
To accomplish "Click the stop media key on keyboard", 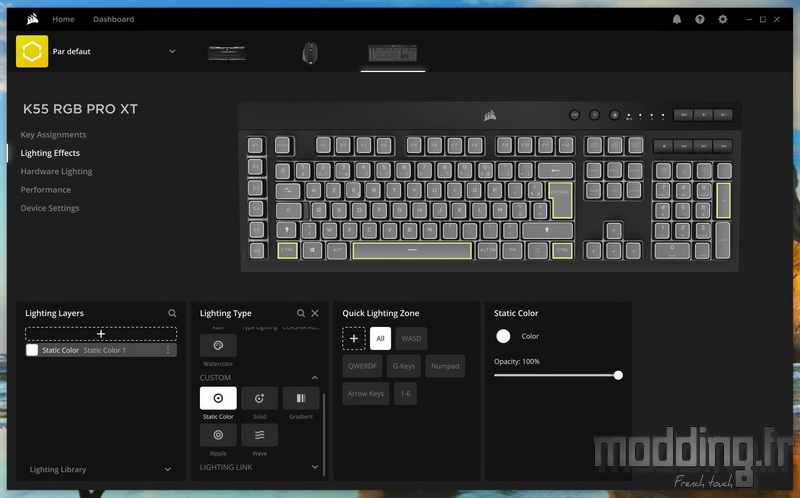I will tap(663, 146).
